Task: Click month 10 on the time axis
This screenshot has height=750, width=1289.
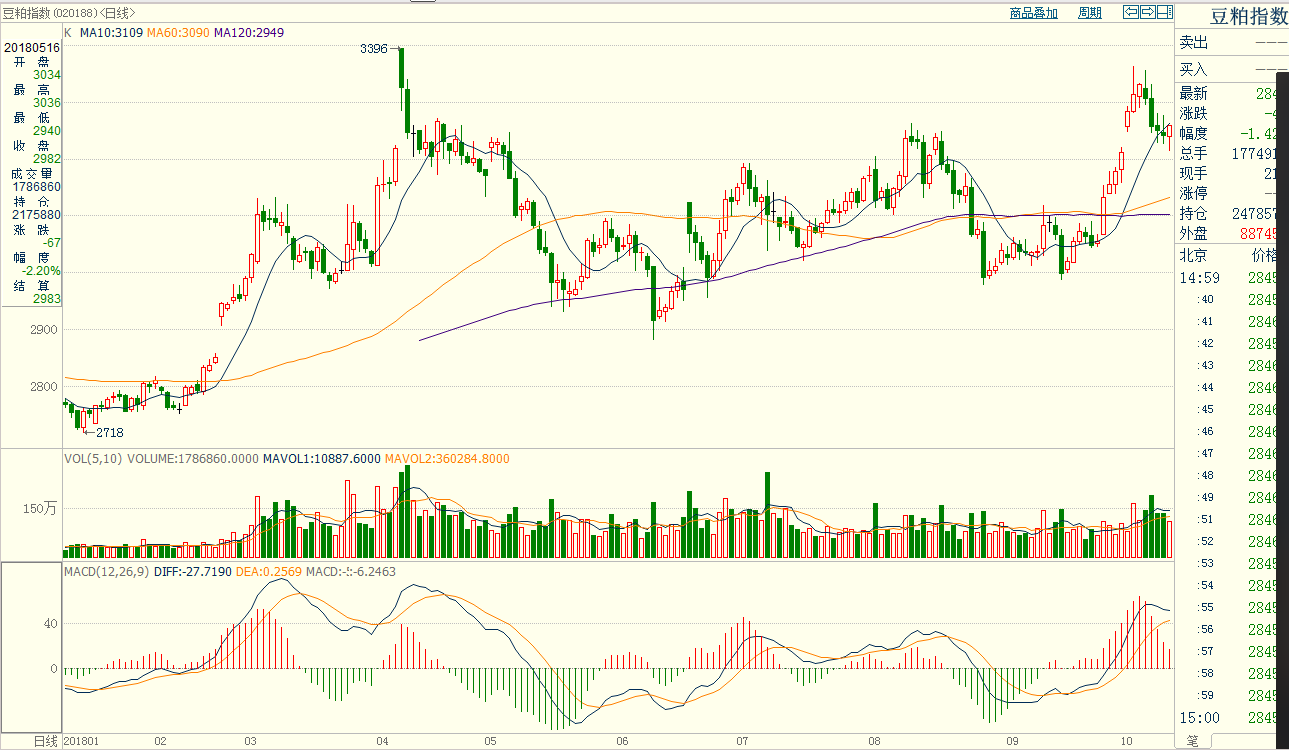Action: [x=1126, y=741]
